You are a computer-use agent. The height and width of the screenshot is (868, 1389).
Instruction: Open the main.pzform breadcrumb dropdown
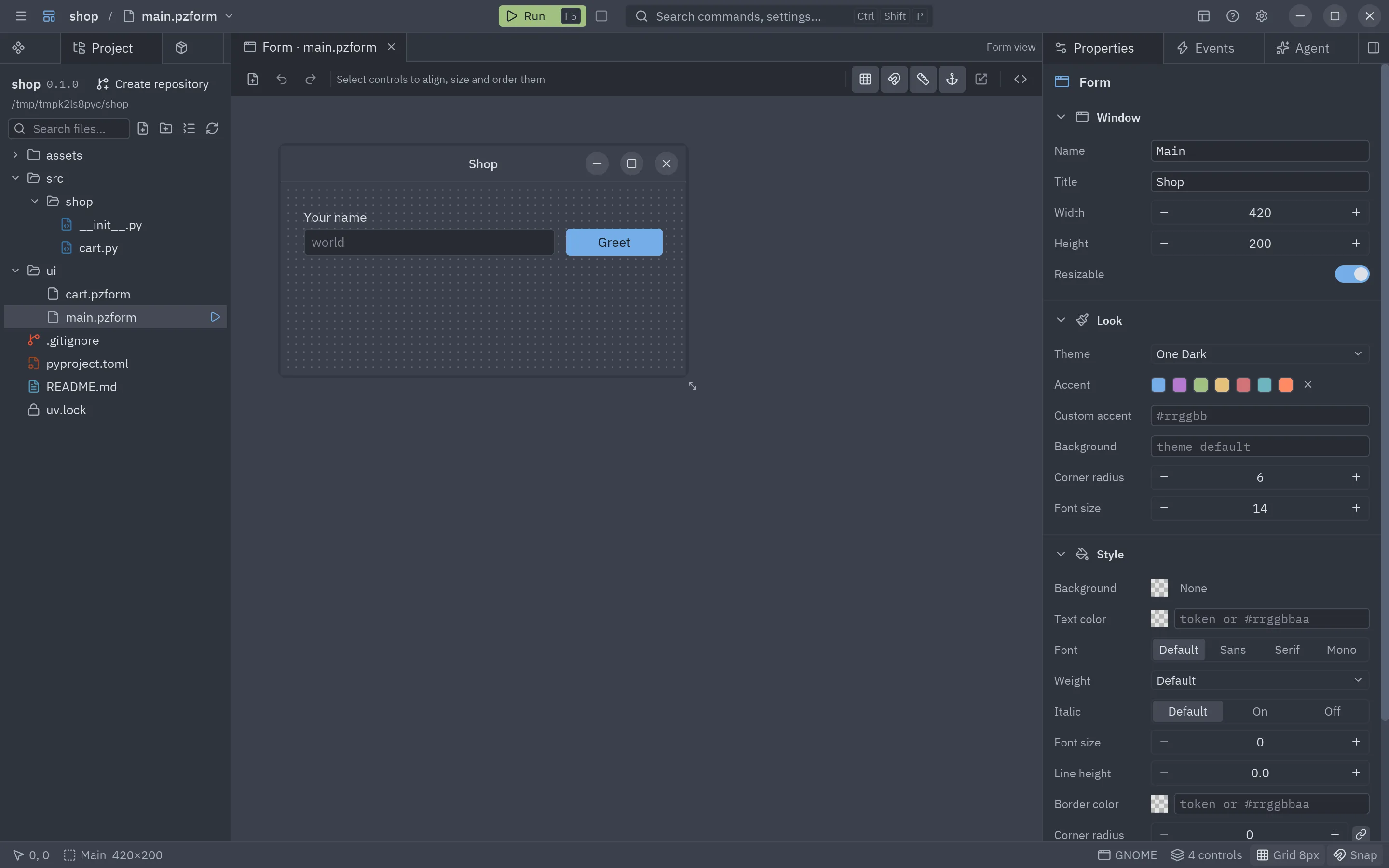point(229,16)
